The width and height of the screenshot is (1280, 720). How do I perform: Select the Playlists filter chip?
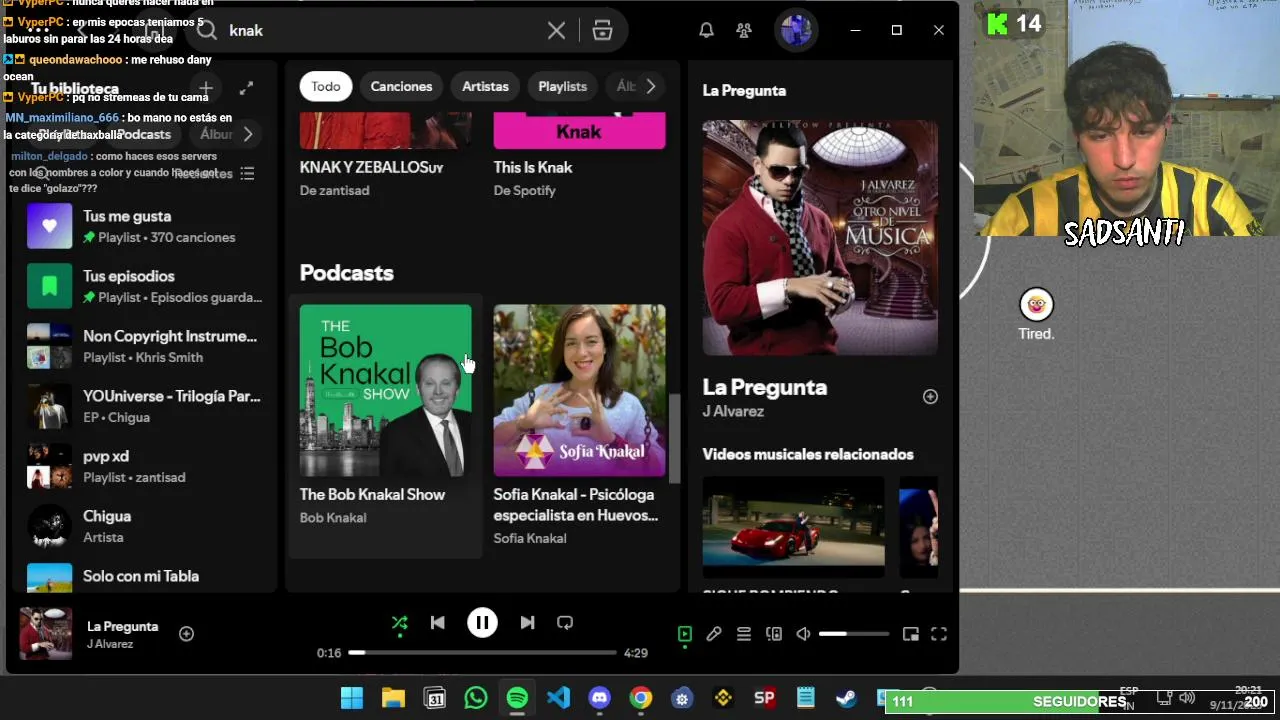(x=562, y=86)
